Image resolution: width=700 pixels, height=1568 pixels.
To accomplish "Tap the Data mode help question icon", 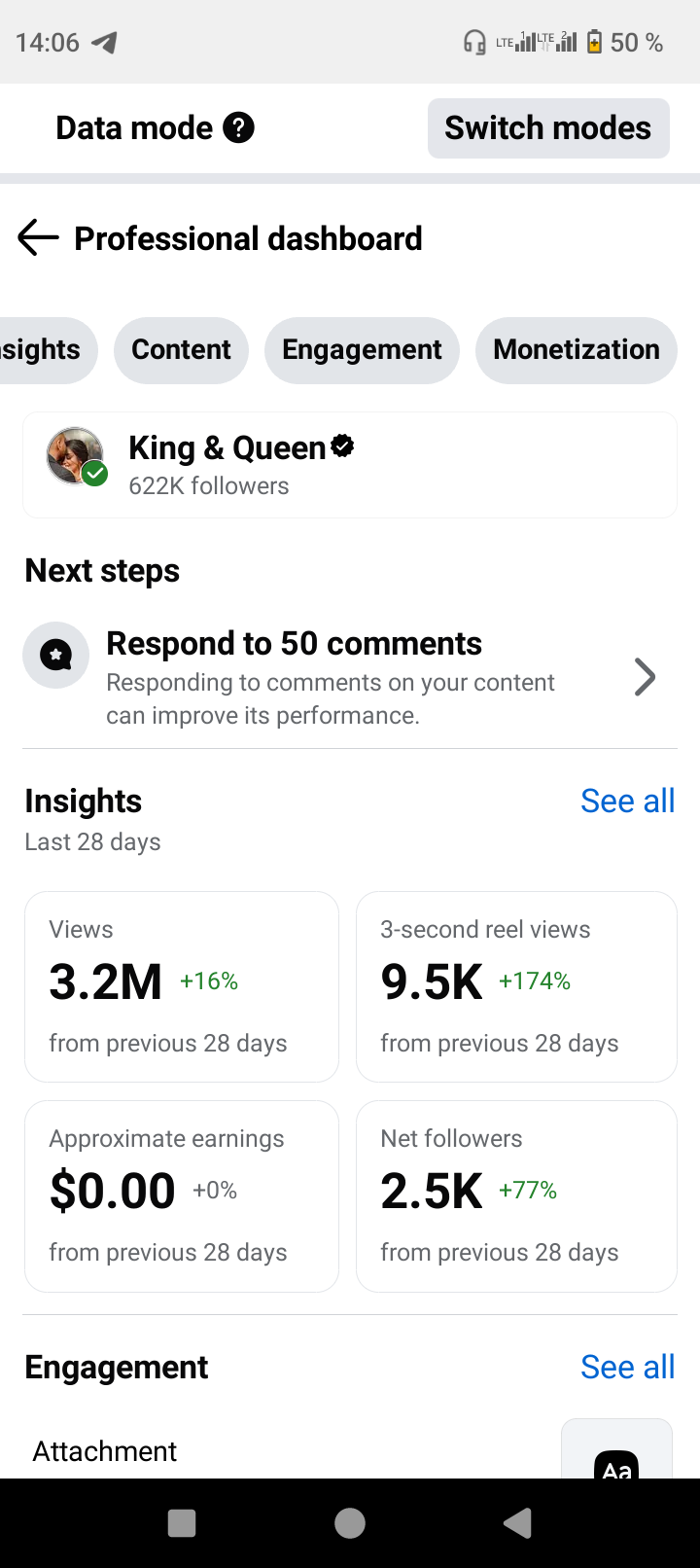I will point(239,127).
